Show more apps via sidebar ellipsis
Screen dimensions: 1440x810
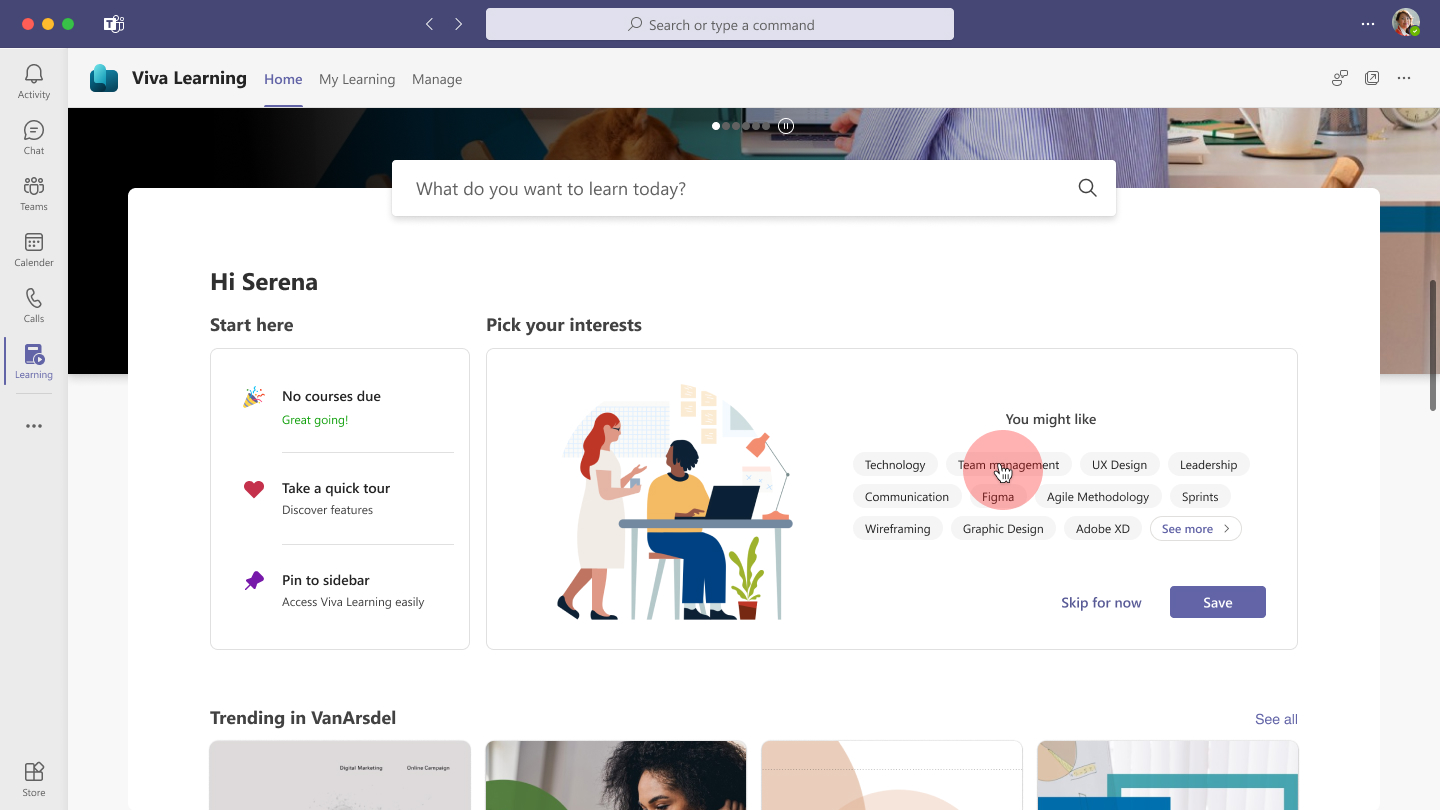34,426
